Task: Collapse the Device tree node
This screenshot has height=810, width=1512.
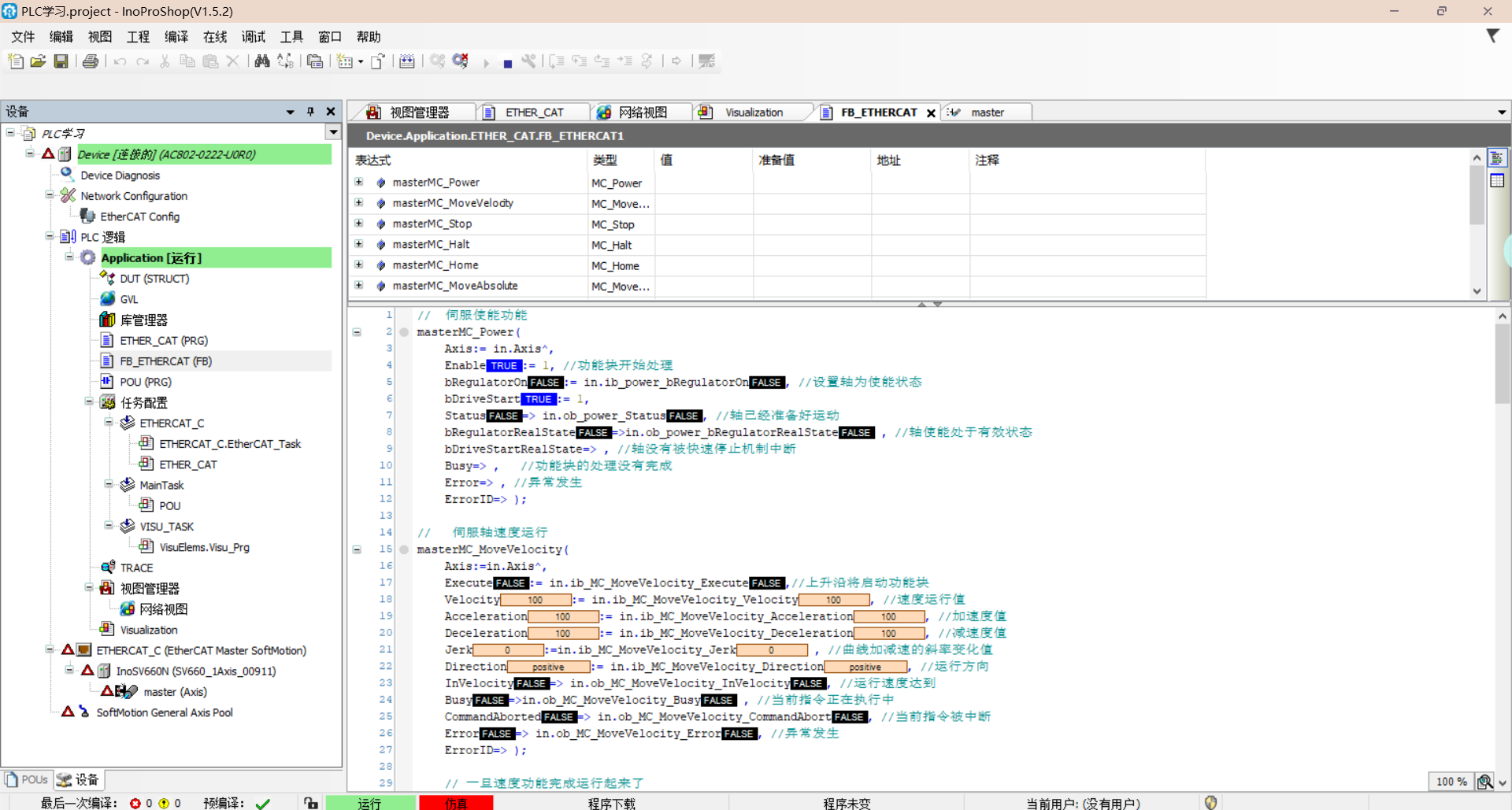Action: [30, 153]
